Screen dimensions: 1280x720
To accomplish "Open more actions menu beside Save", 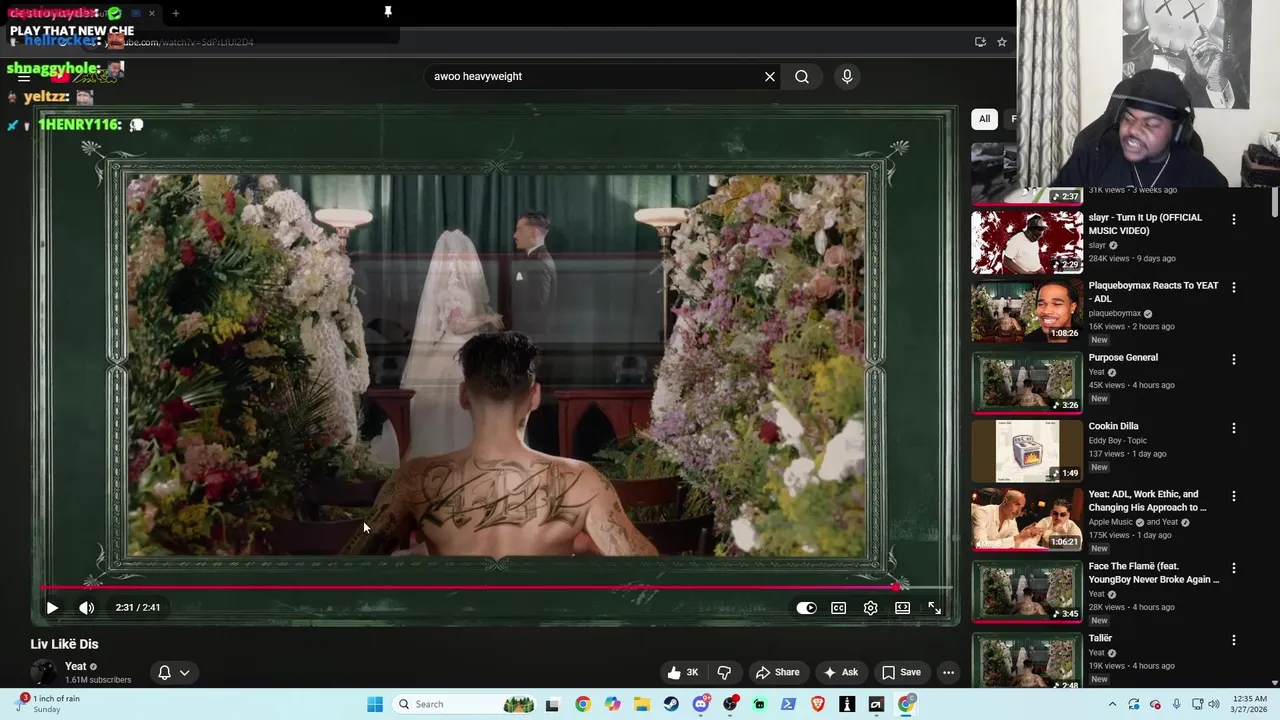I will click(948, 672).
